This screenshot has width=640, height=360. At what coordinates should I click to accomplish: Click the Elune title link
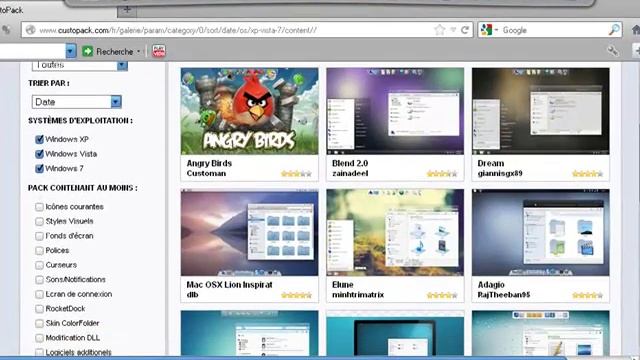pyautogui.click(x=342, y=284)
